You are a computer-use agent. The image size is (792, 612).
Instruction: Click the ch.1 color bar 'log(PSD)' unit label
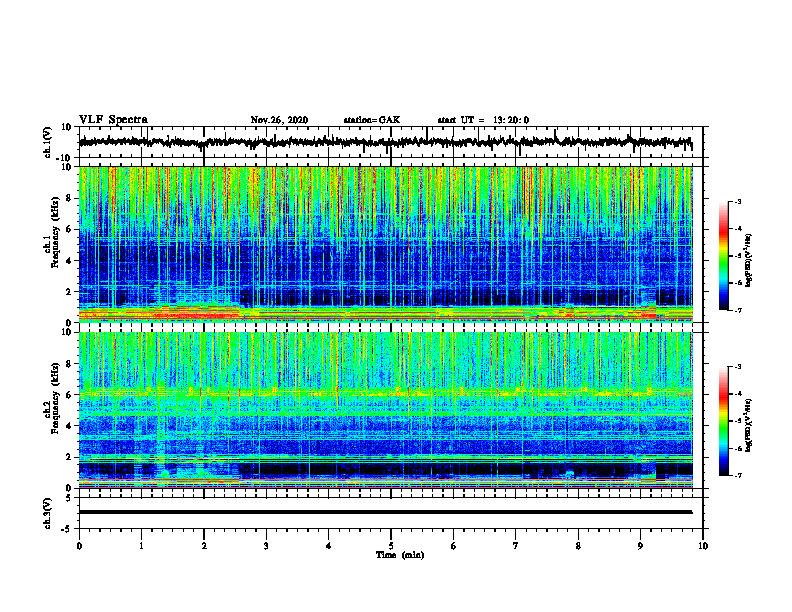(x=749, y=261)
